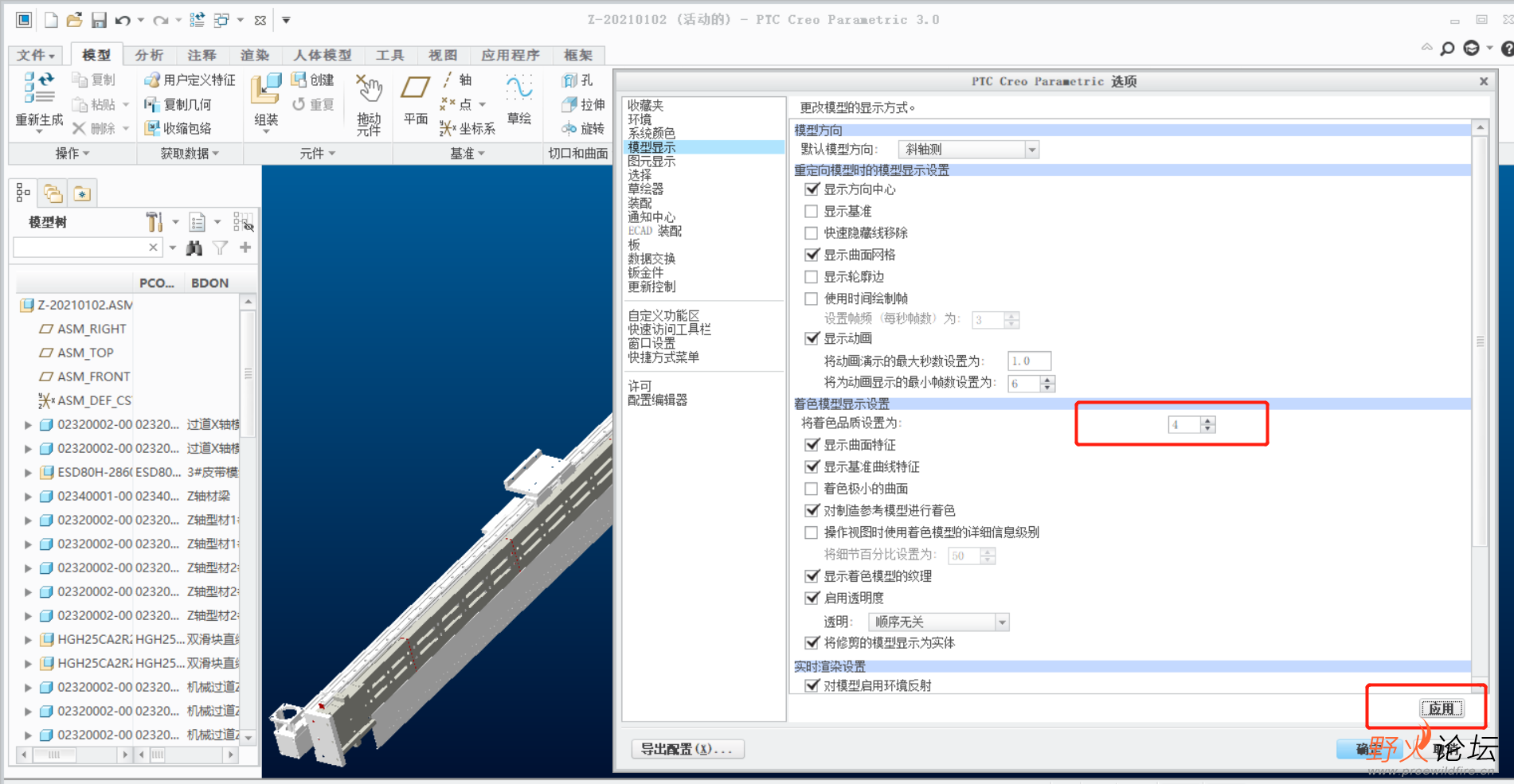1514x784 pixels.
Task: Expand the 操作 ribbon group menu
Action: (x=72, y=154)
